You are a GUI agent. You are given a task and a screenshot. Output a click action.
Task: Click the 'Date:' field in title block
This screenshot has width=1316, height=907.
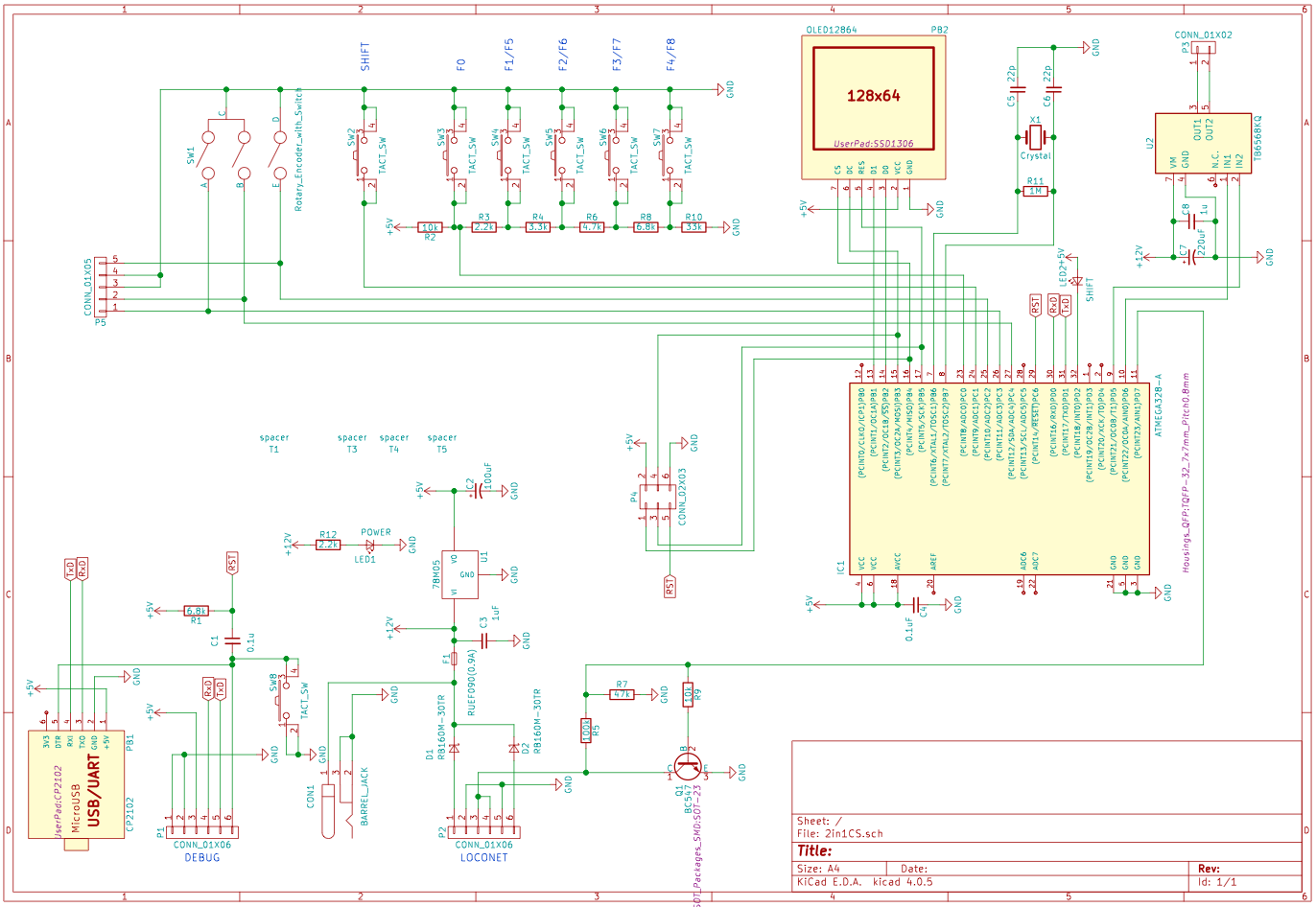pos(913,868)
